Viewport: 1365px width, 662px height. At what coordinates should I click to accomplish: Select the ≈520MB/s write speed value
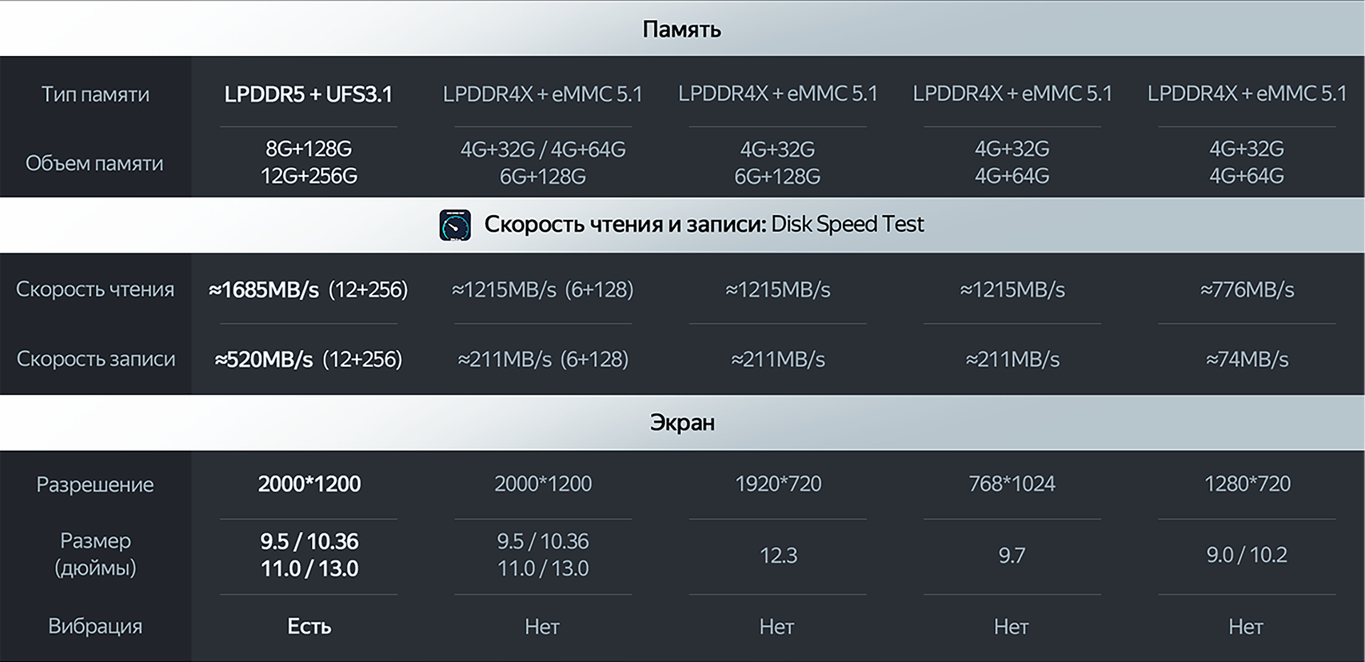tap(264, 359)
